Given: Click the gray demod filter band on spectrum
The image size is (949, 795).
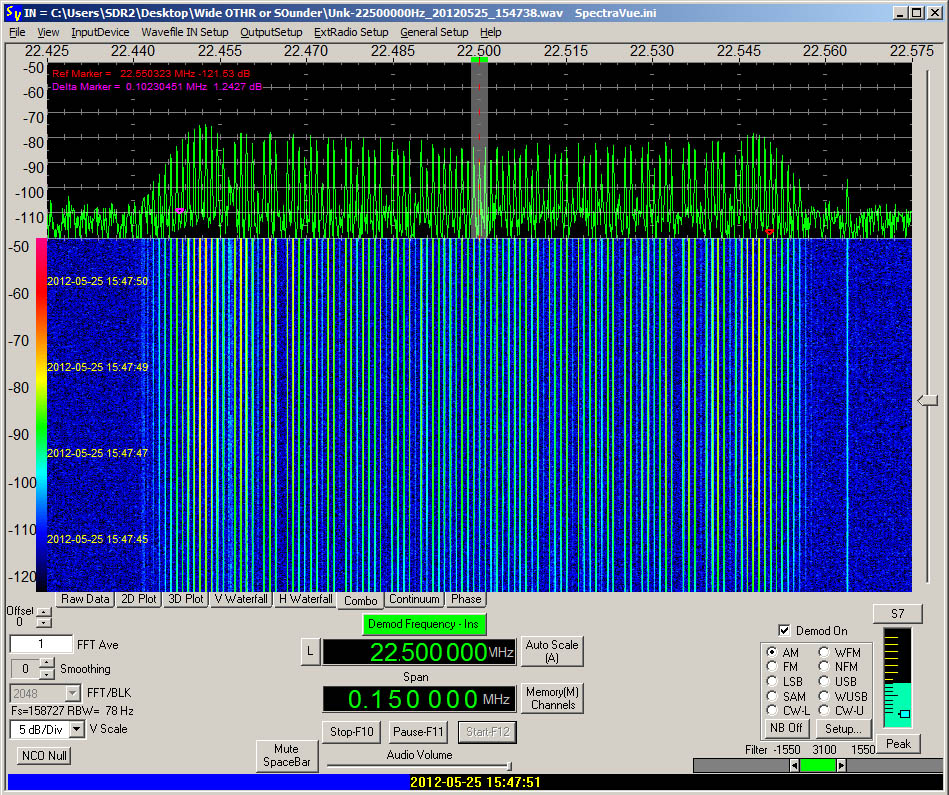Looking at the screenshot, I should [x=479, y=150].
